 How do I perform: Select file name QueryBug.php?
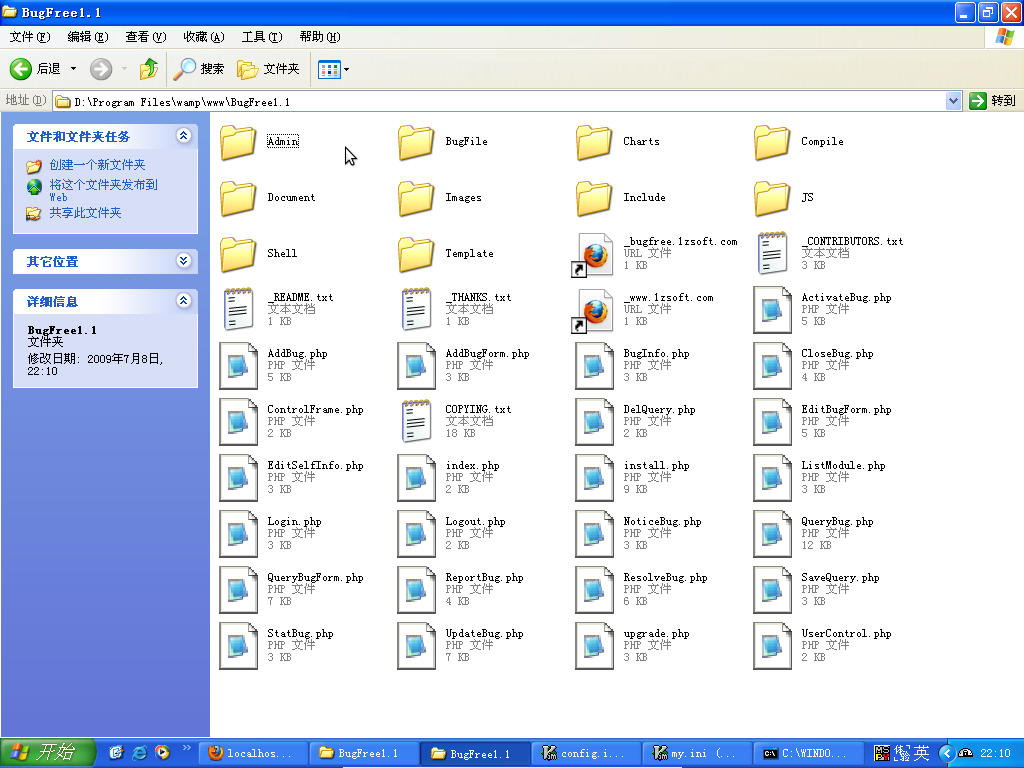pos(837,522)
